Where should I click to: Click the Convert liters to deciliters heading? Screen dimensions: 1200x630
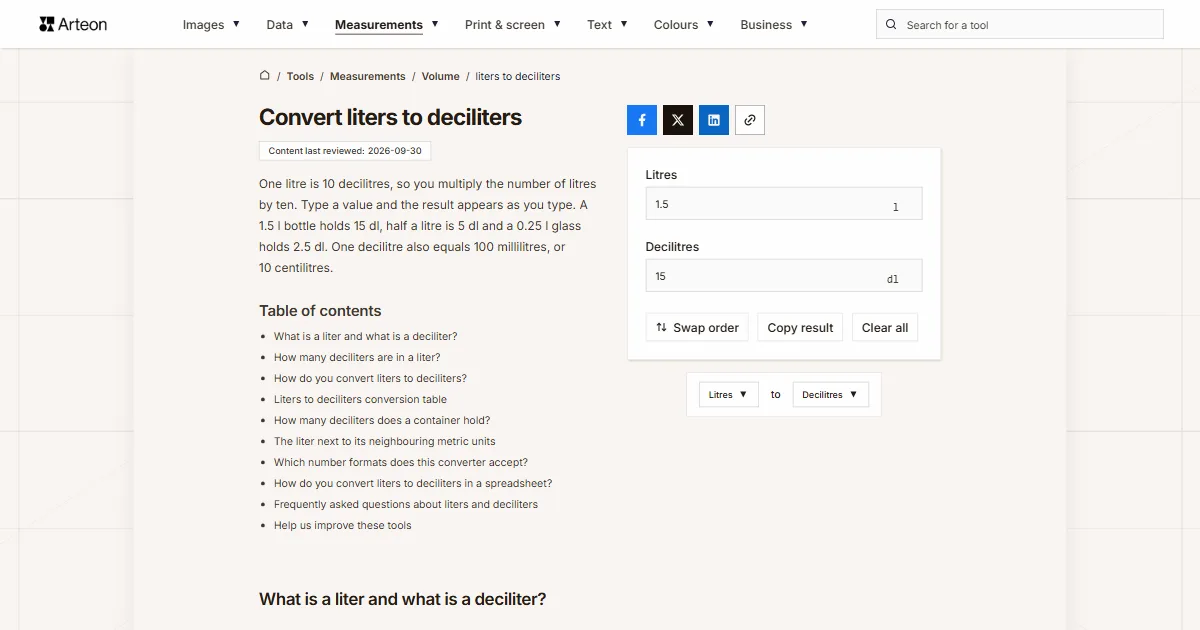point(391,117)
